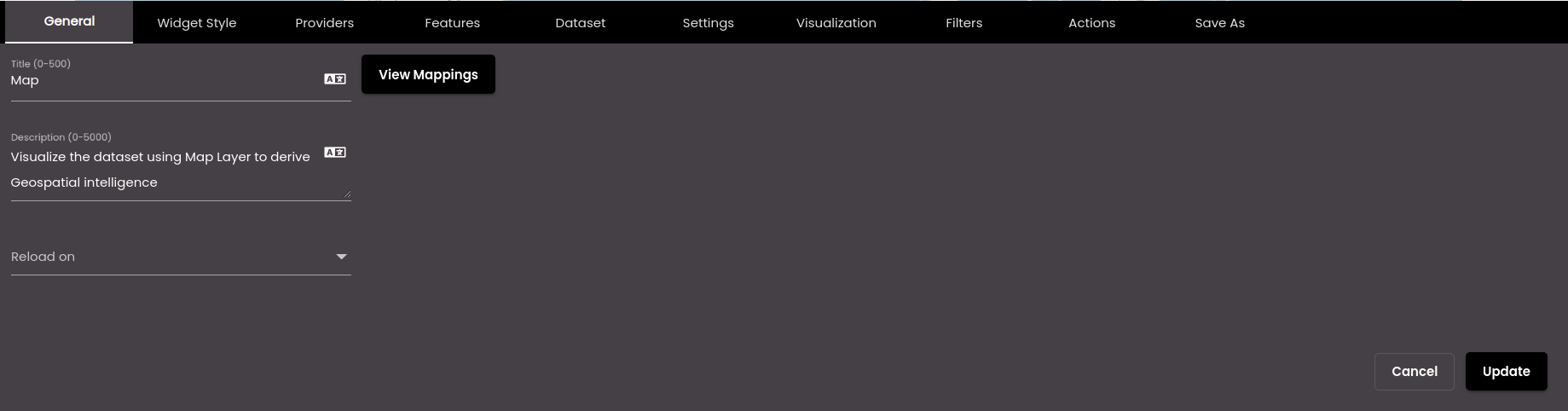Open the Dataset tab
Screen dimensions: 1568x411
pyautogui.click(x=581, y=23)
